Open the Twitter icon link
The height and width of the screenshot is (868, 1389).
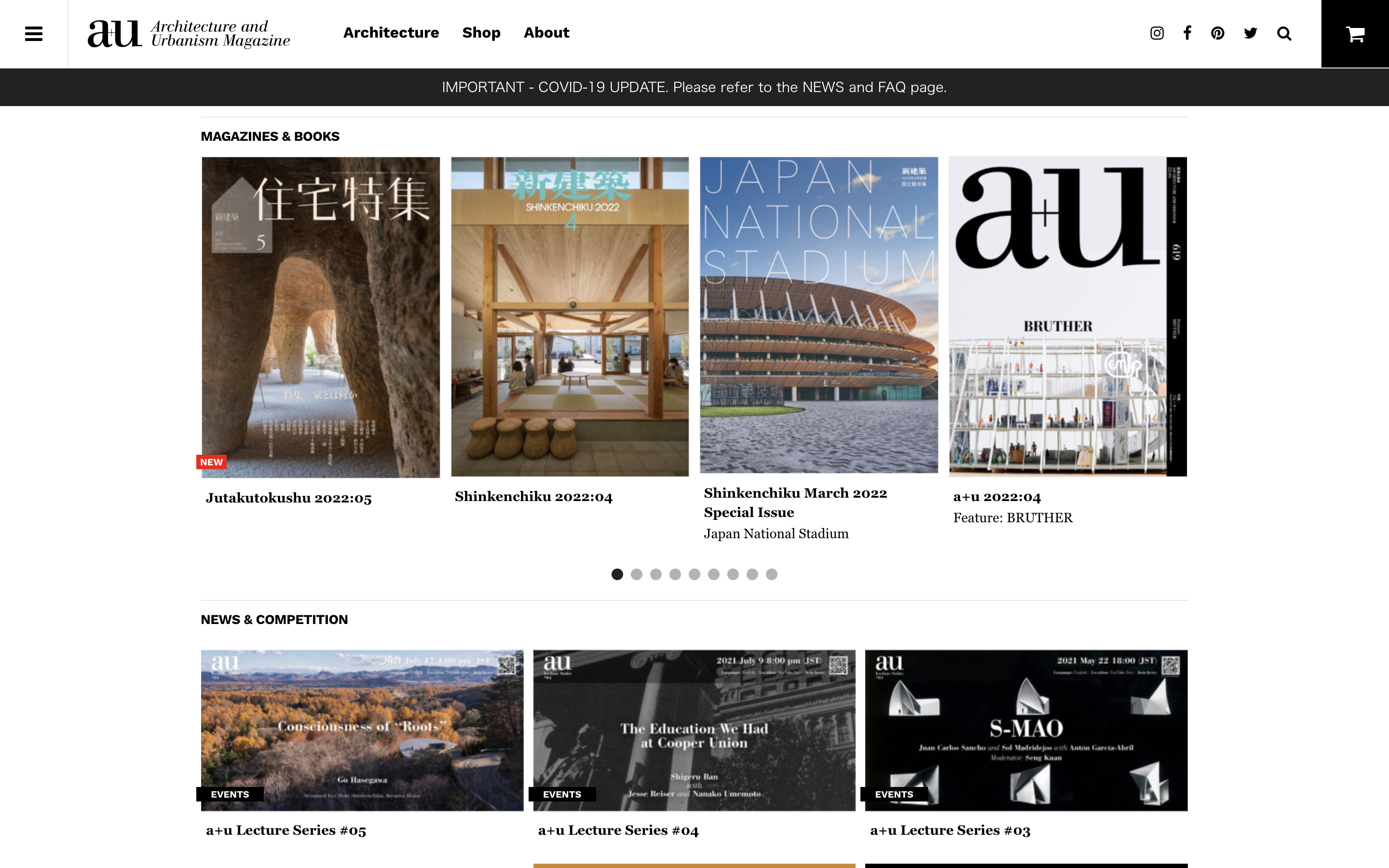(1250, 33)
